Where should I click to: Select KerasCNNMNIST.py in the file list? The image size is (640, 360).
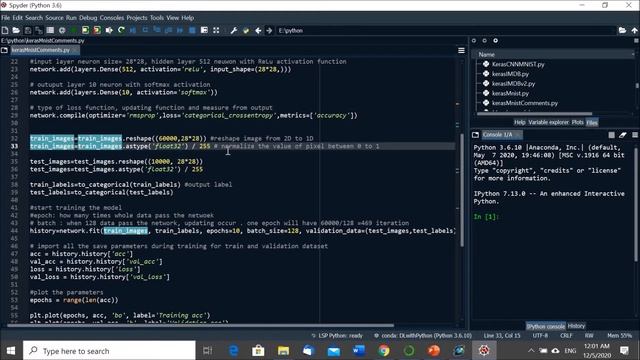tap(518, 64)
